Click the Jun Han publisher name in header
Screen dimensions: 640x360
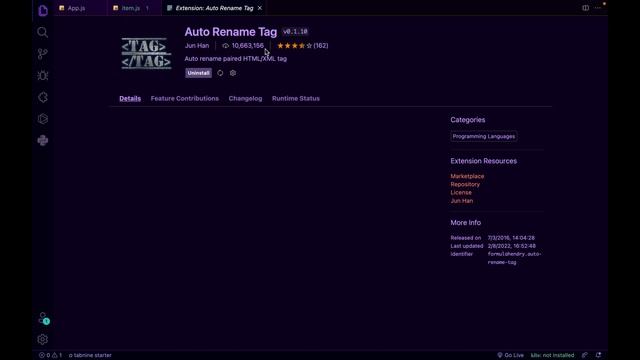coord(197,46)
